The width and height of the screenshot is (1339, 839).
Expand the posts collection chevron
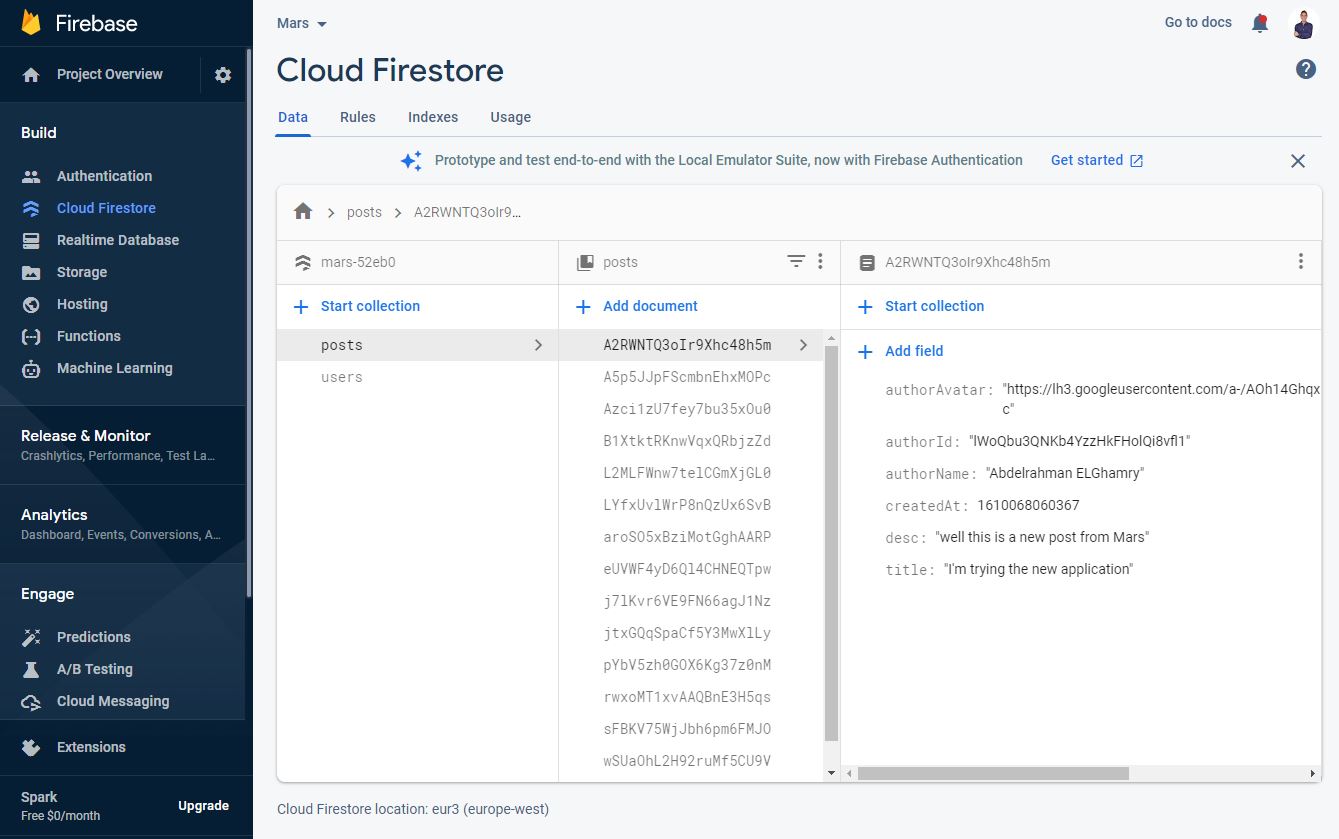pos(538,345)
